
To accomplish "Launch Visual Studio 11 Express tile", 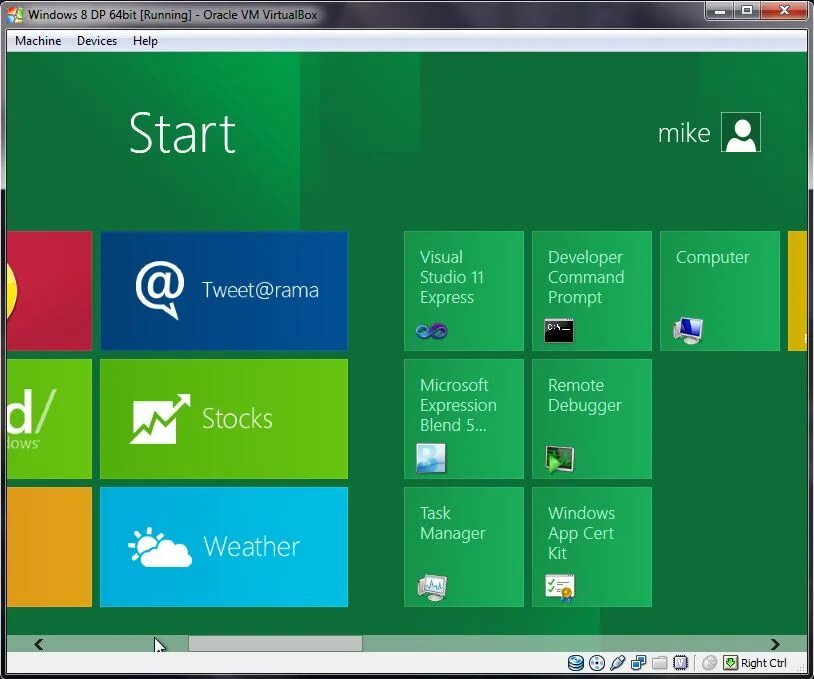I will [464, 291].
